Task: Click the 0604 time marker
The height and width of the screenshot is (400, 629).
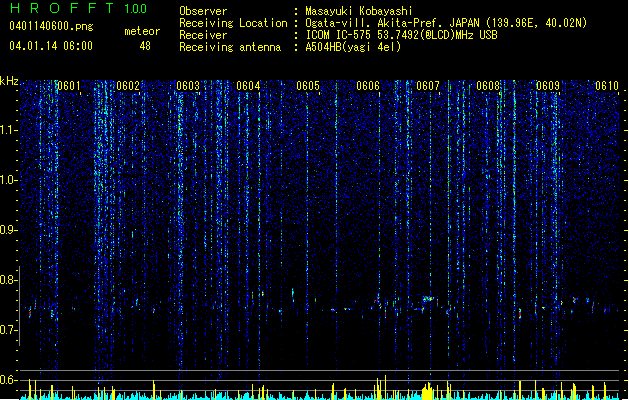Action: click(x=248, y=86)
